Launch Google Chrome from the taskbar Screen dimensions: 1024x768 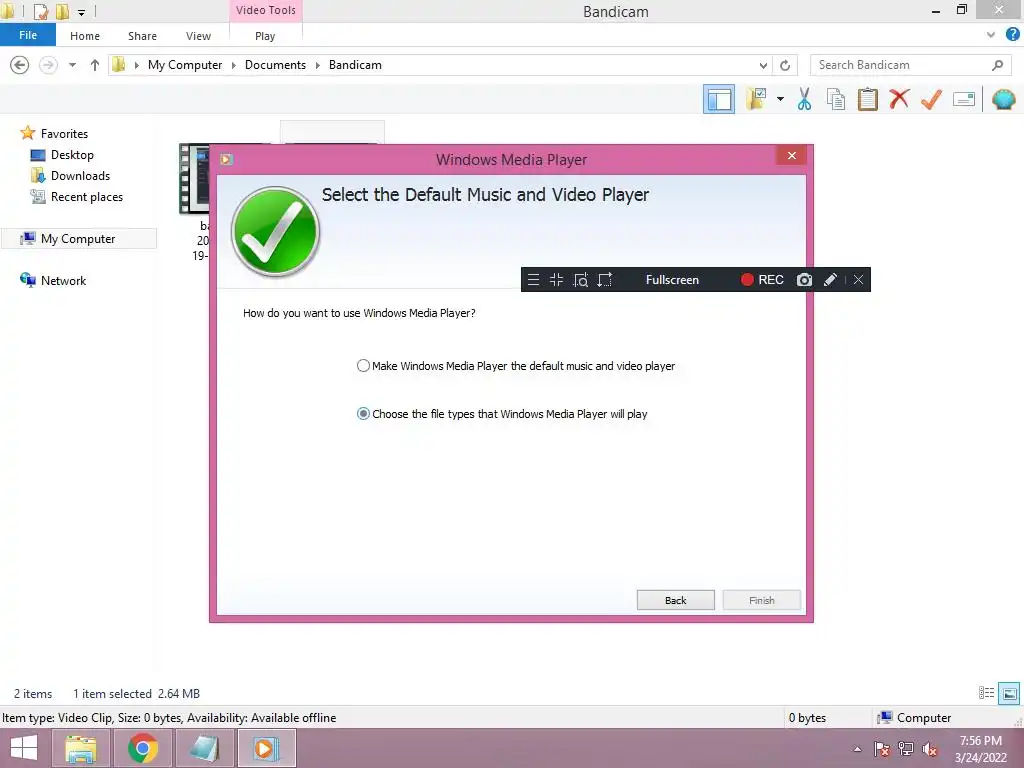(143, 748)
